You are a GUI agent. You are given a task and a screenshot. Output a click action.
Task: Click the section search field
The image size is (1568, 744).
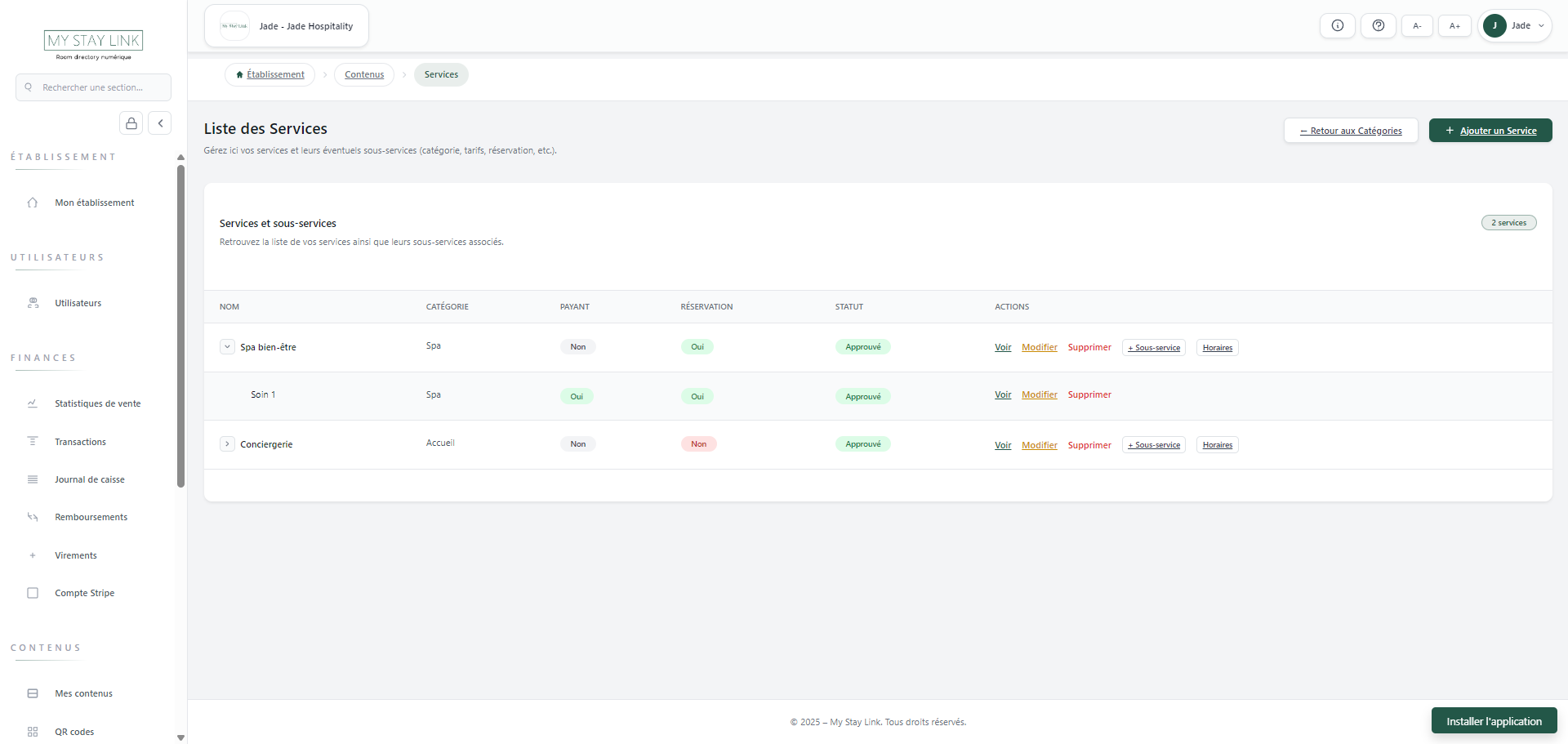click(93, 87)
